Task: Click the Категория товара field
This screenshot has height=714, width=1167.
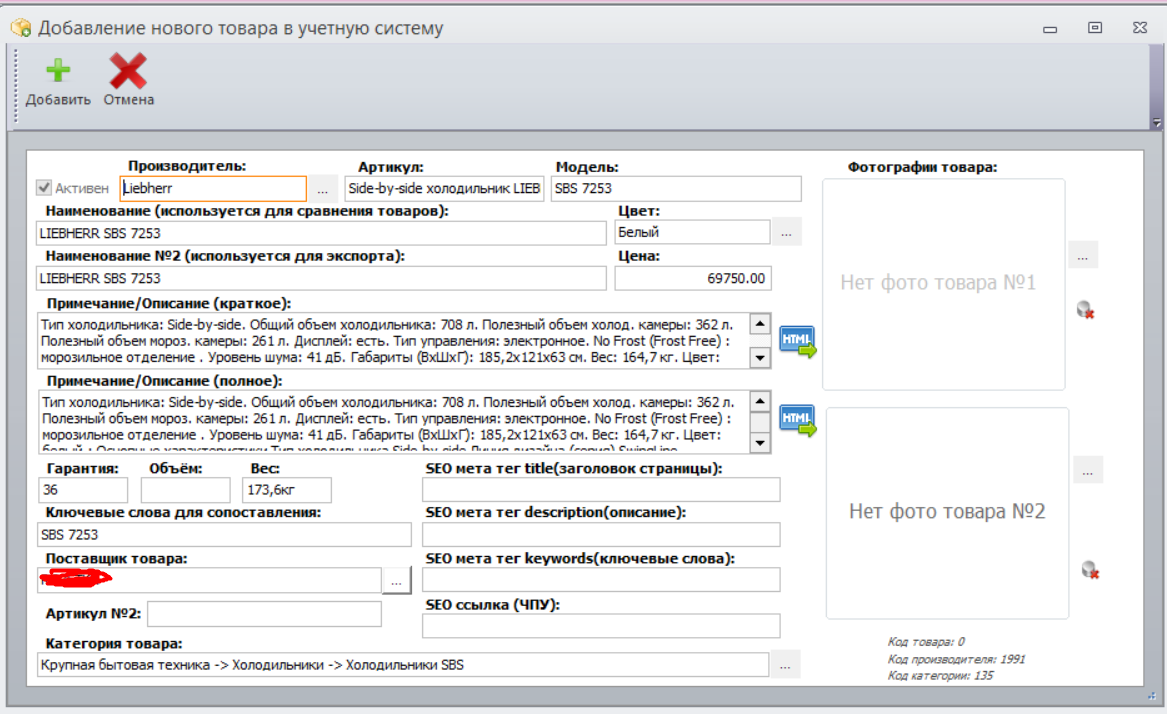Action: click(403, 665)
